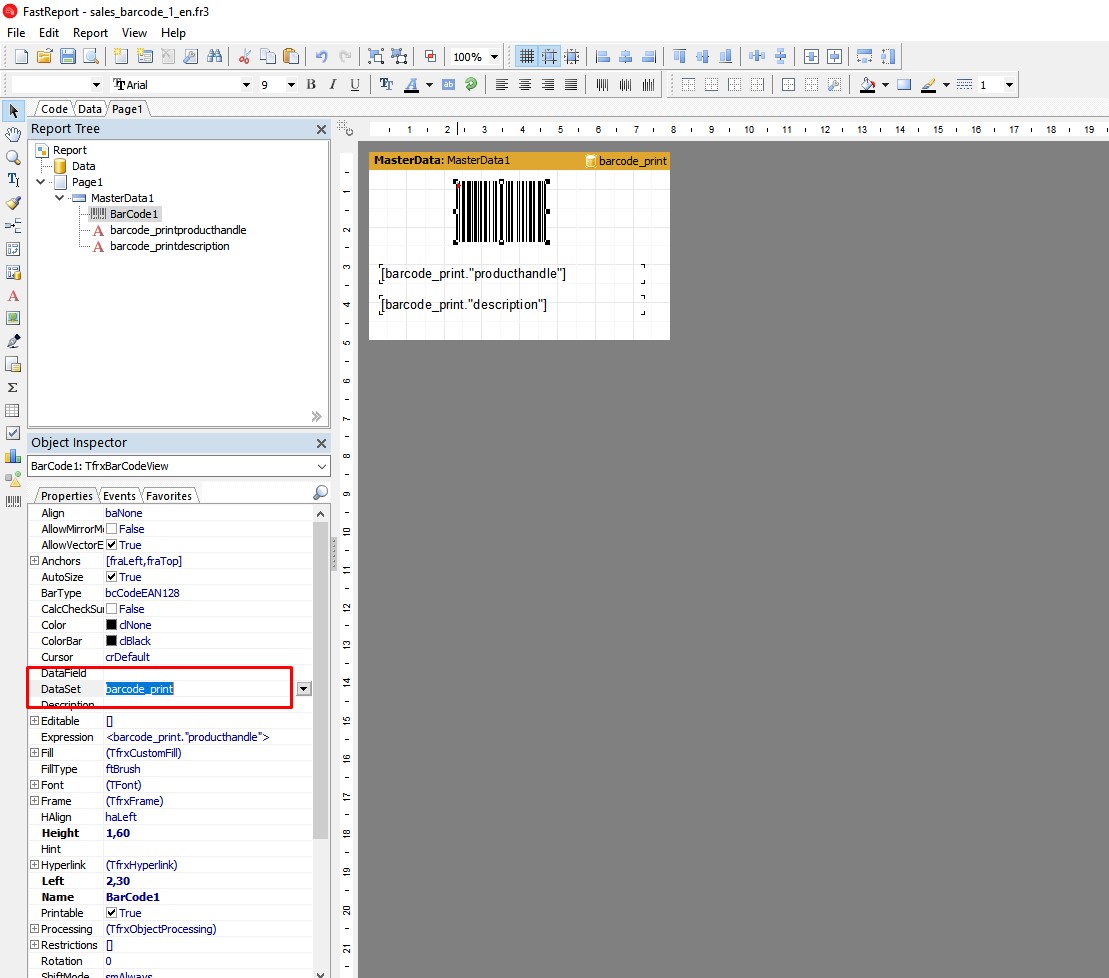Expand the Font property group
Viewport: 1109px width, 978px height.
click(x=34, y=784)
